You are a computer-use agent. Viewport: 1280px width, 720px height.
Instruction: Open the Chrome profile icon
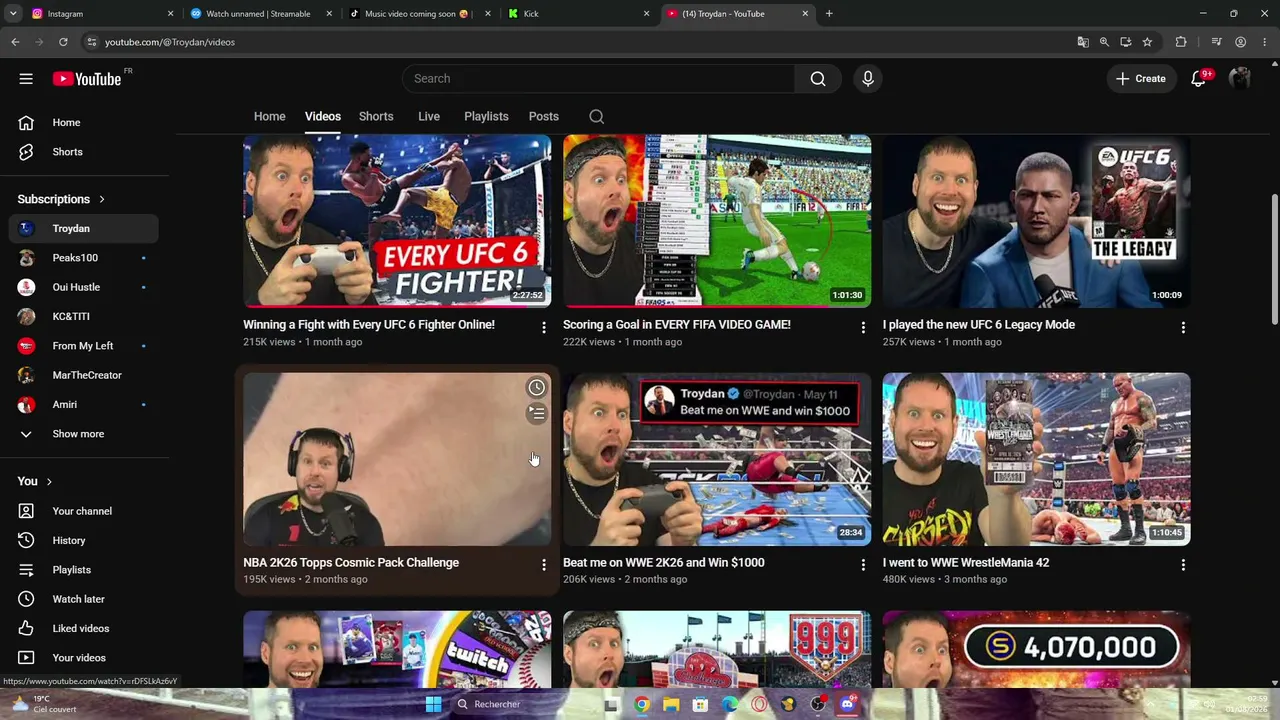[x=1241, y=42]
